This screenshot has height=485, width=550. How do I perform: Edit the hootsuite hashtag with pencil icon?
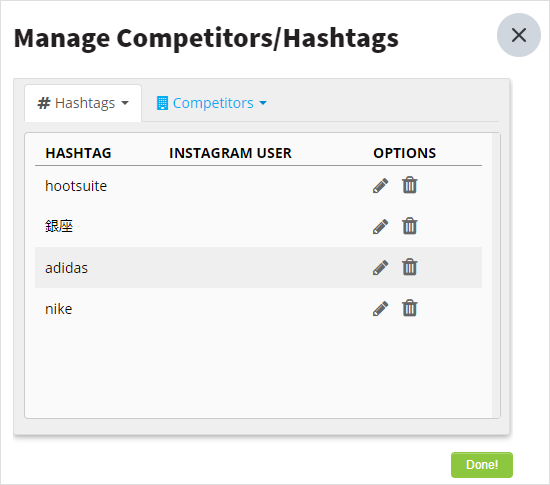(x=381, y=186)
